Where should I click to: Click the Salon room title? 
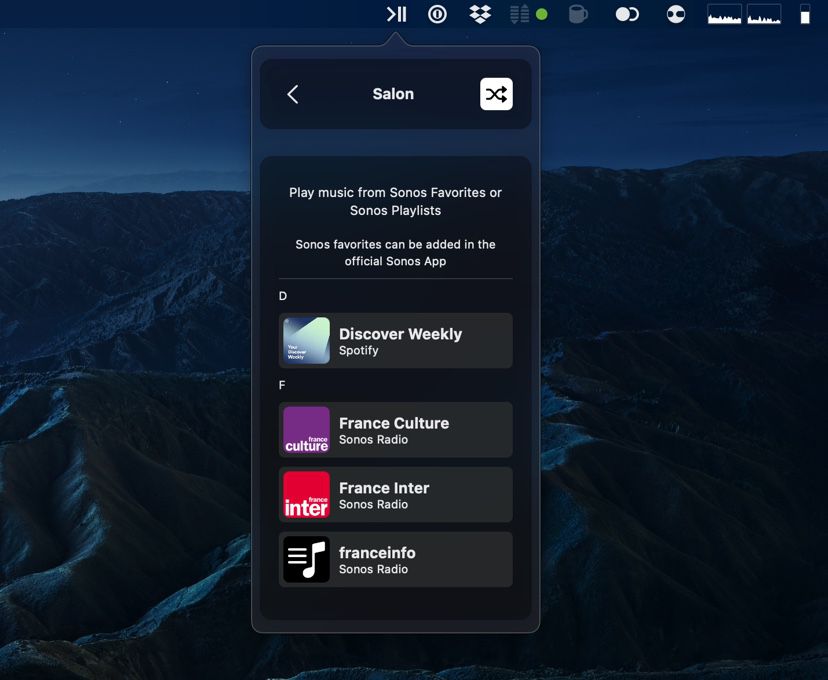tap(393, 94)
